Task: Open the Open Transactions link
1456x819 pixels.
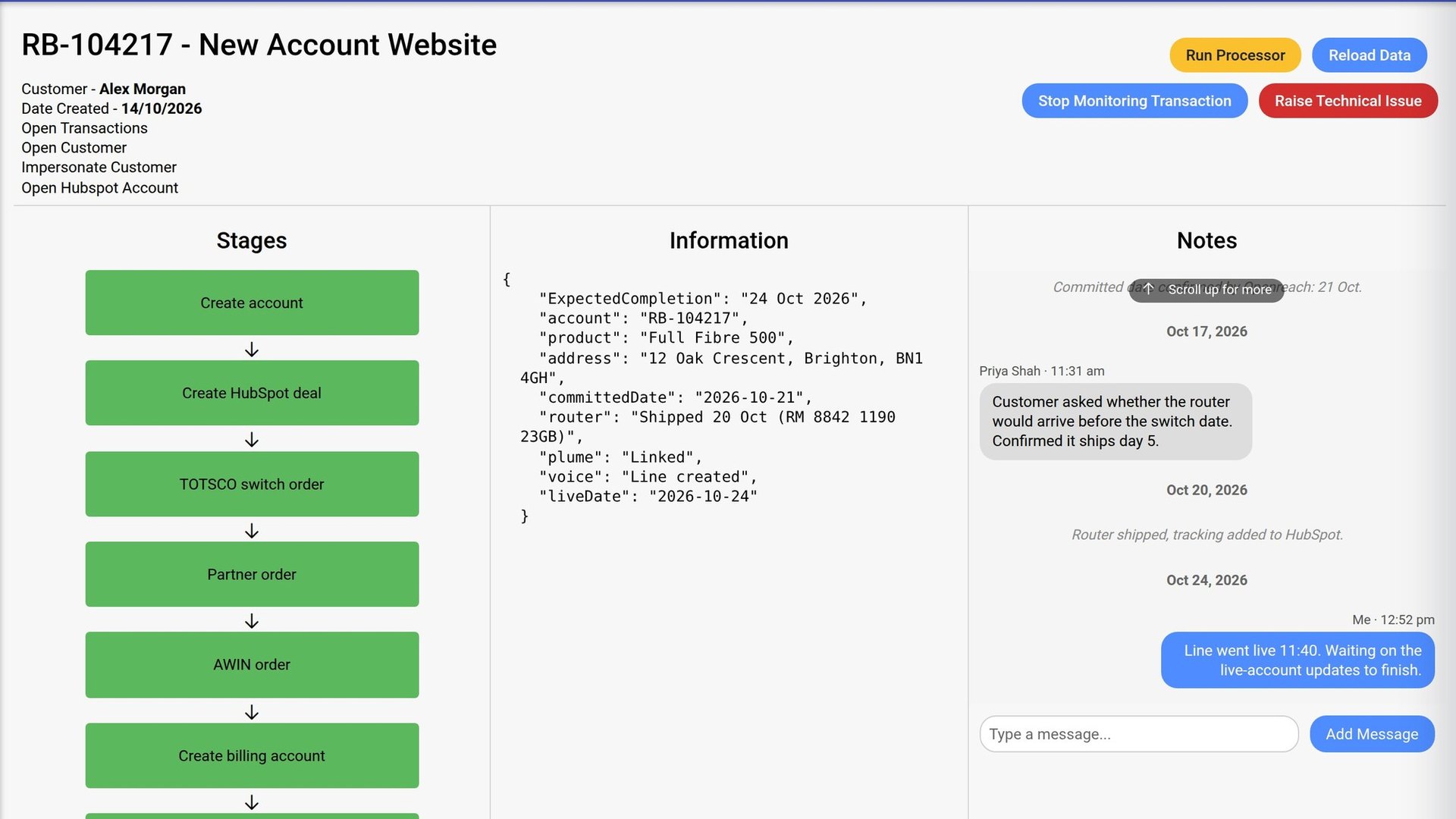Action: [x=84, y=128]
